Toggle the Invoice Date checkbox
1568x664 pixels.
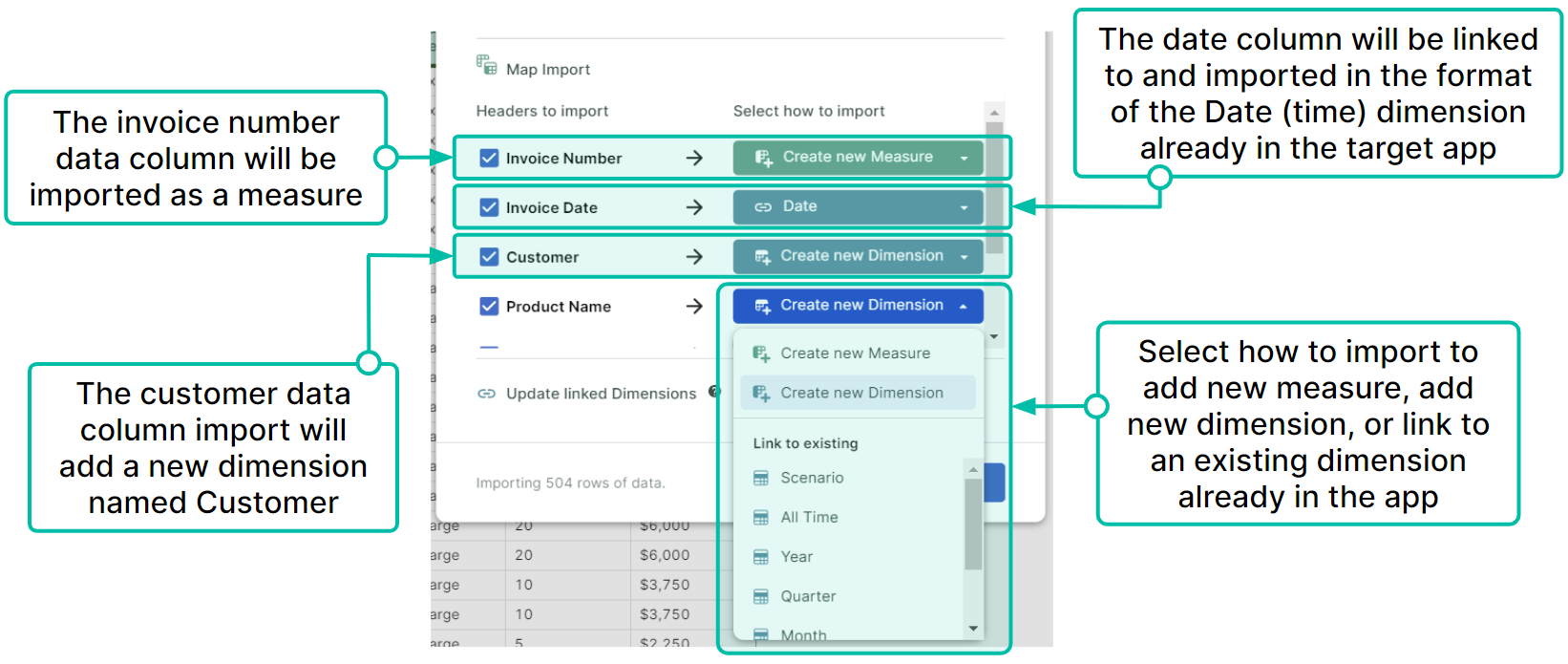coord(489,207)
